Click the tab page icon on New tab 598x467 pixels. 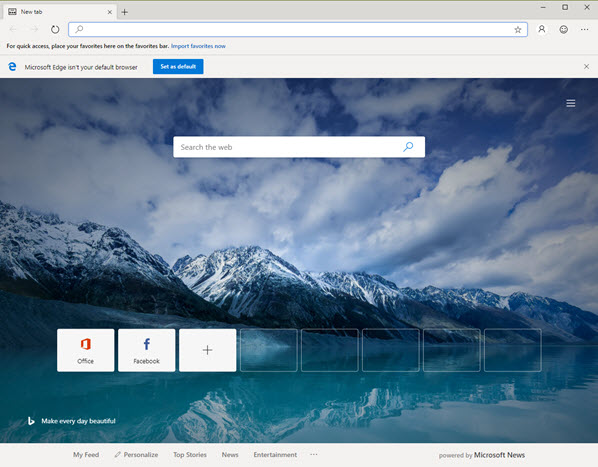pos(12,12)
